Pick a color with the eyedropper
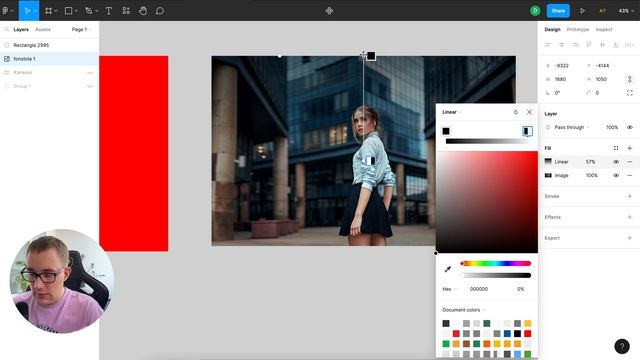The image size is (640, 360). click(x=448, y=269)
